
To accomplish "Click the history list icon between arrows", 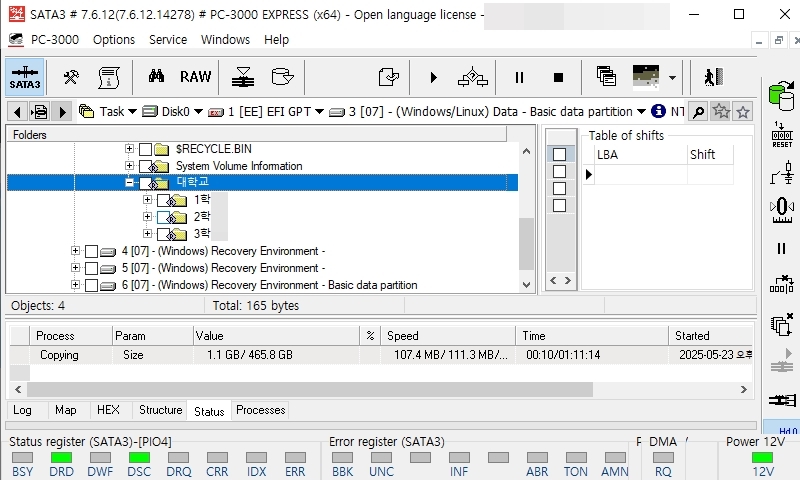I will point(40,112).
